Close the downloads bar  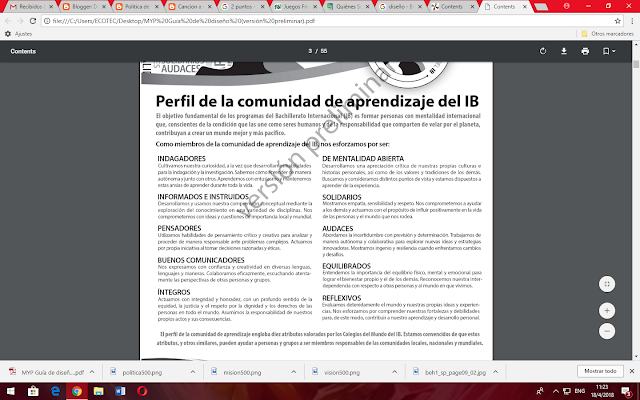(632, 371)
